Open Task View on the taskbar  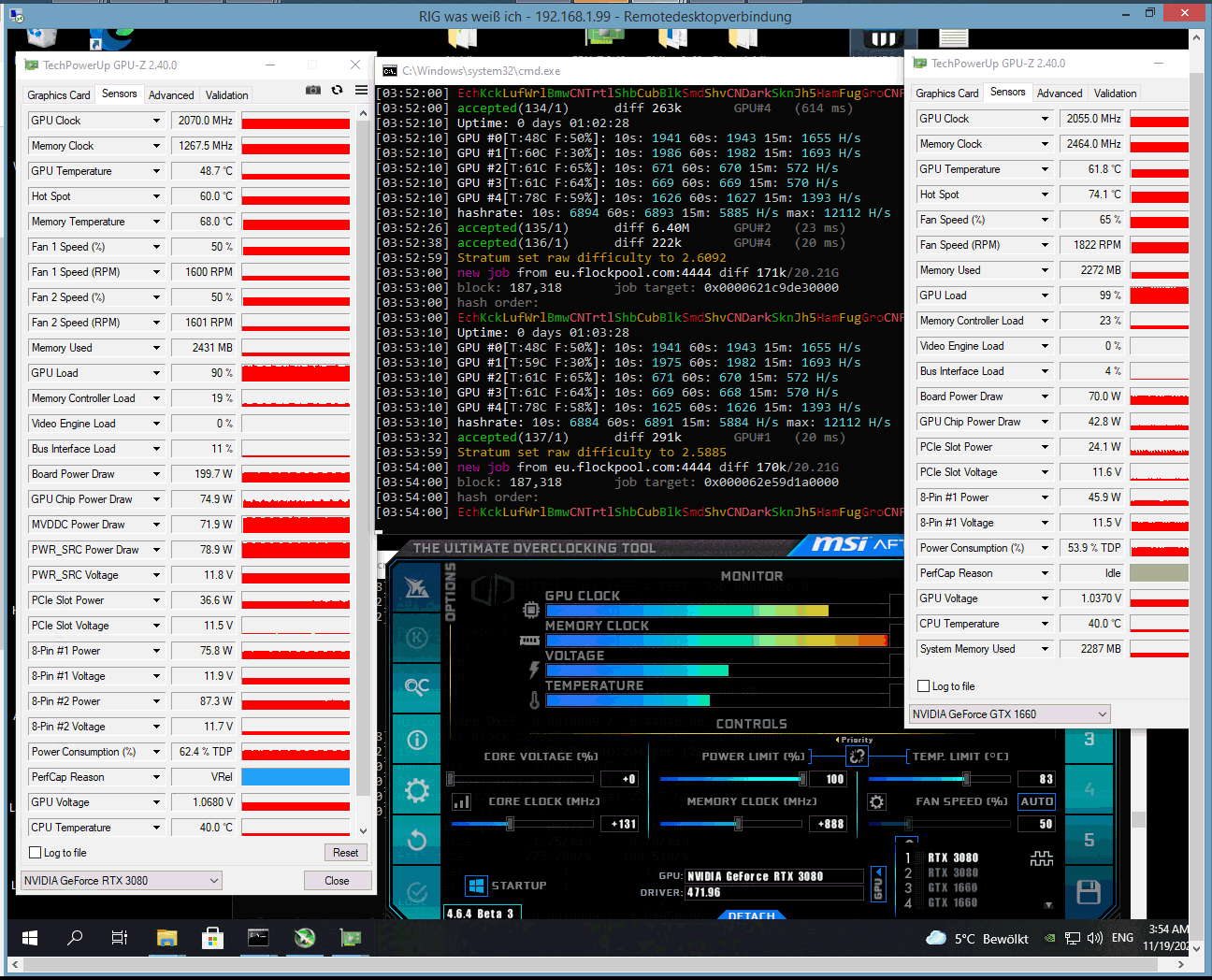120,937
